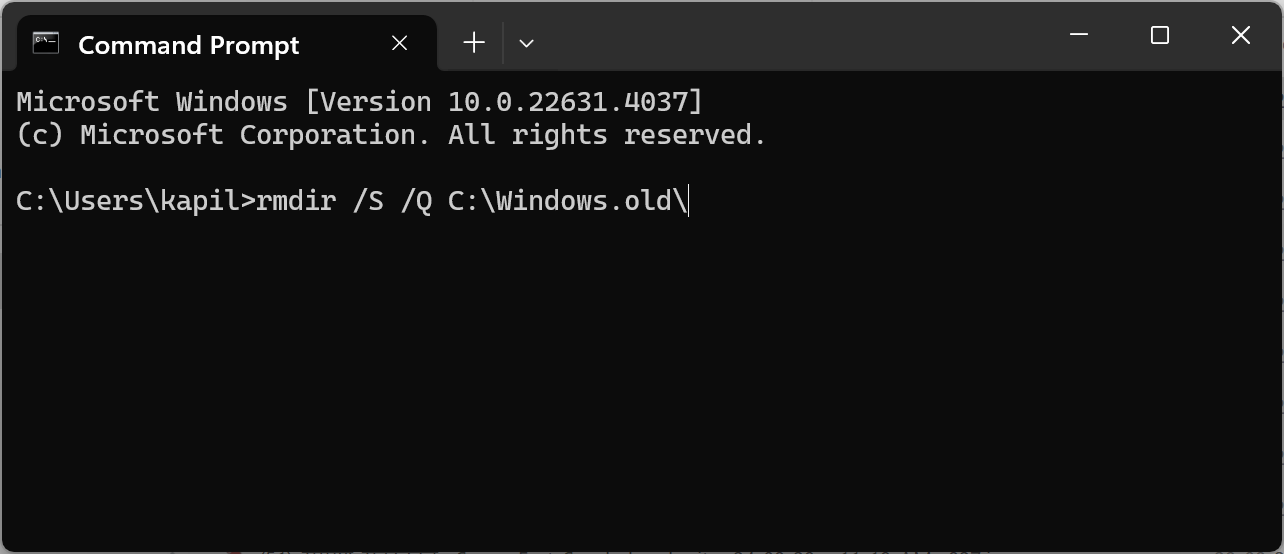
Task: Click the All rights reserved text
Action: pos(607,135)
